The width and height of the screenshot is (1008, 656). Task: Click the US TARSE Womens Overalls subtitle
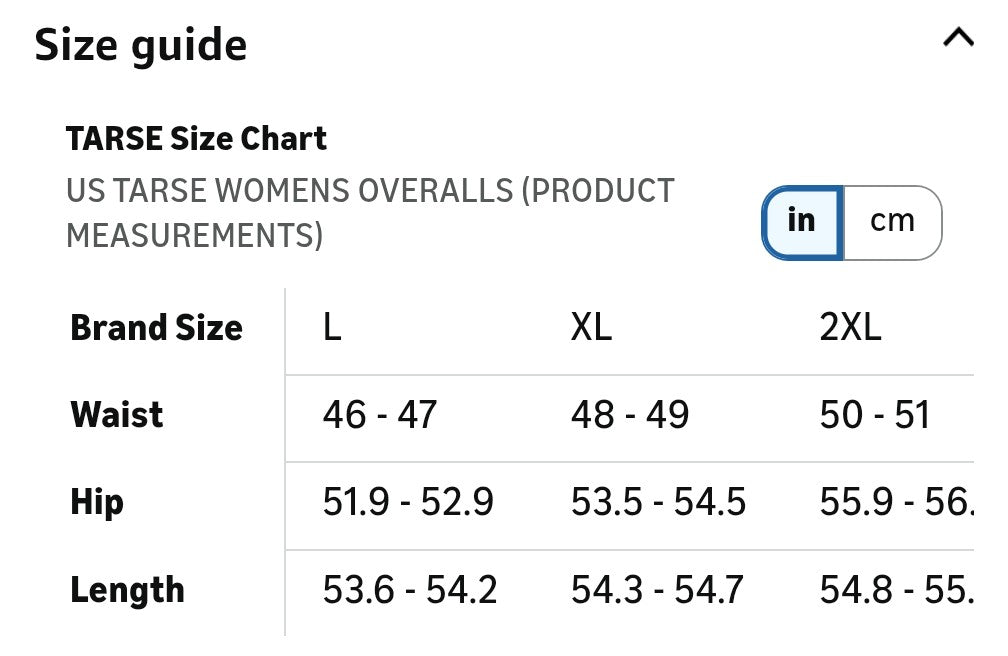(370, 212)
